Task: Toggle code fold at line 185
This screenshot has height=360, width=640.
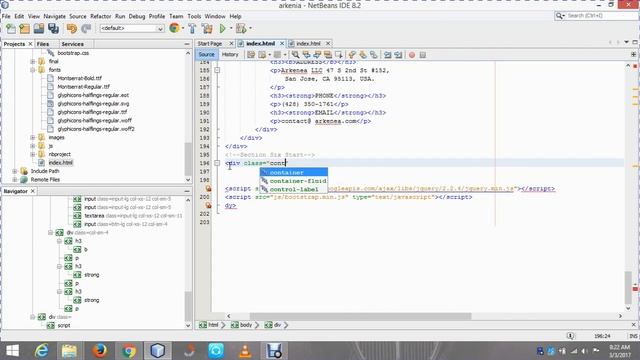Action: (217, 70)
